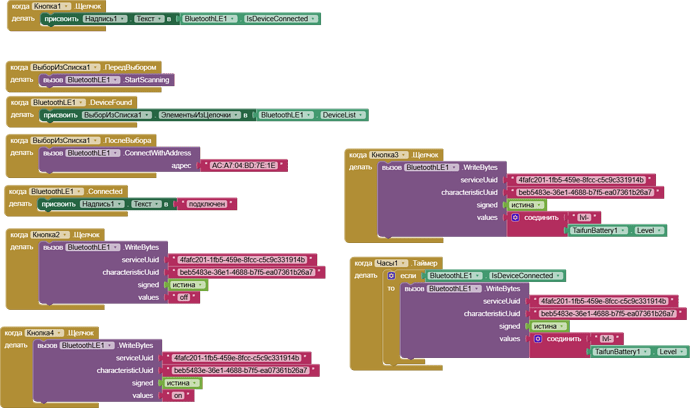Open Текст dropdown in Connected block

(146, 204)
